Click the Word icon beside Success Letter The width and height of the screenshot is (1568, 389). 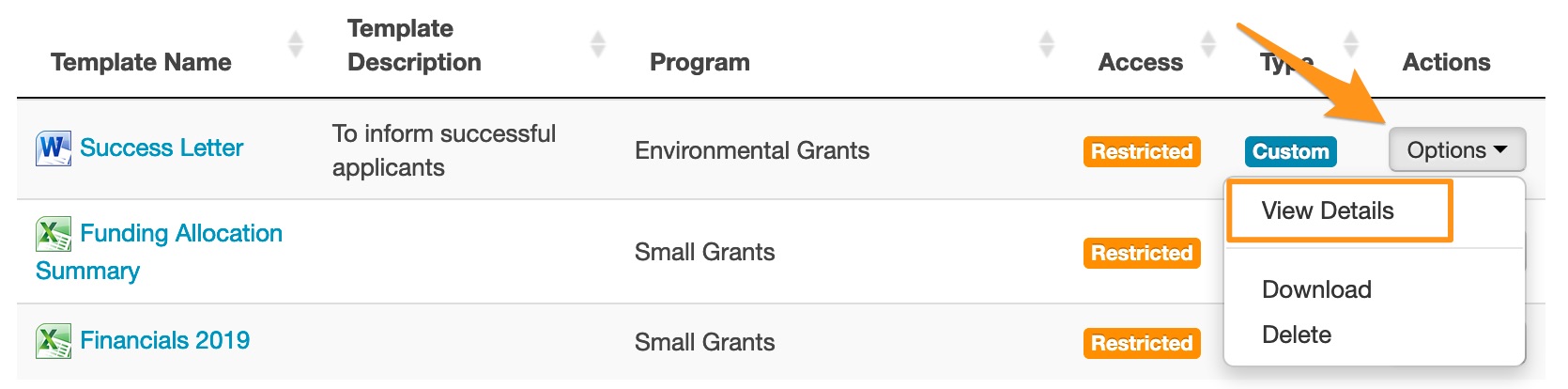tap(54, 148)
